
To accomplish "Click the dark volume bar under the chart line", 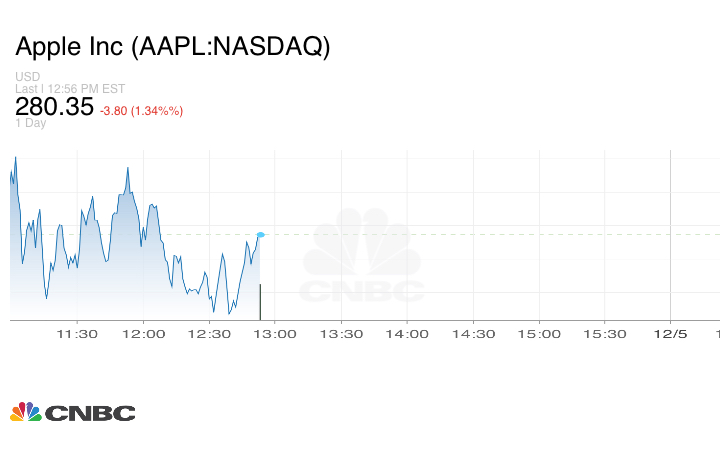I will click(x=260, y=301).
